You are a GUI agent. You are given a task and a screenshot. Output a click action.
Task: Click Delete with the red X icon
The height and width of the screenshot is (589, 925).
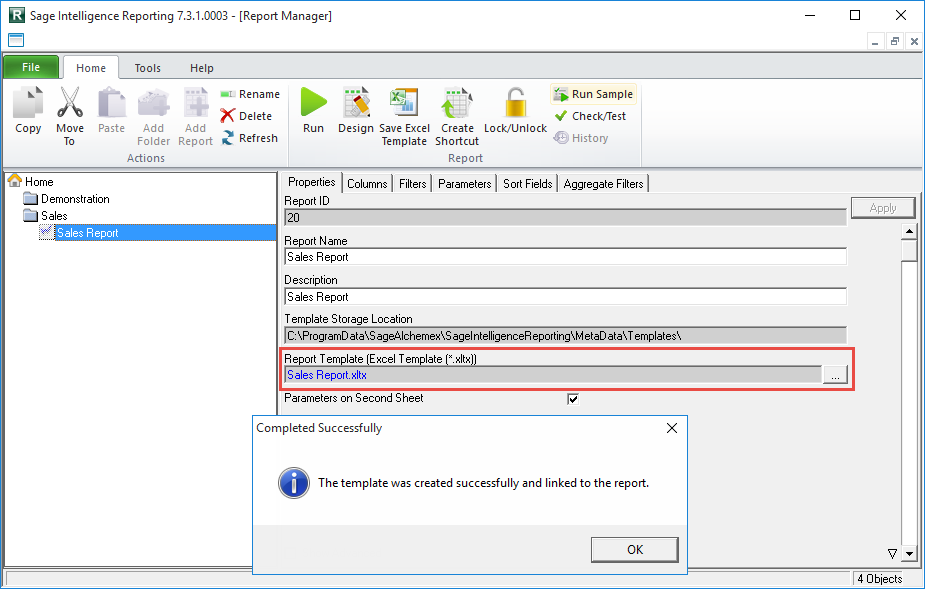click(246, 116)
